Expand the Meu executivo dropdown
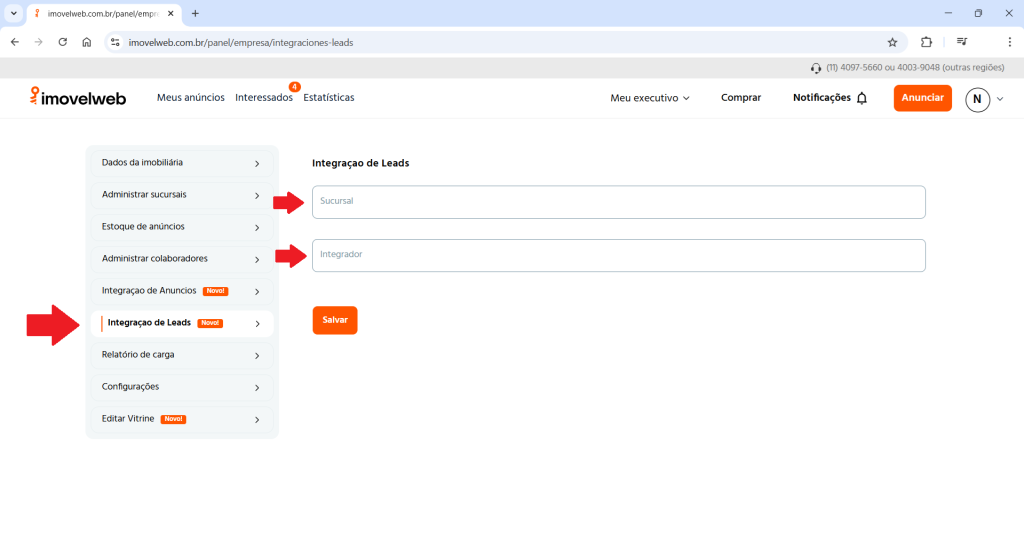Screen dimensions: 1024x541 [x=650, y=98]
